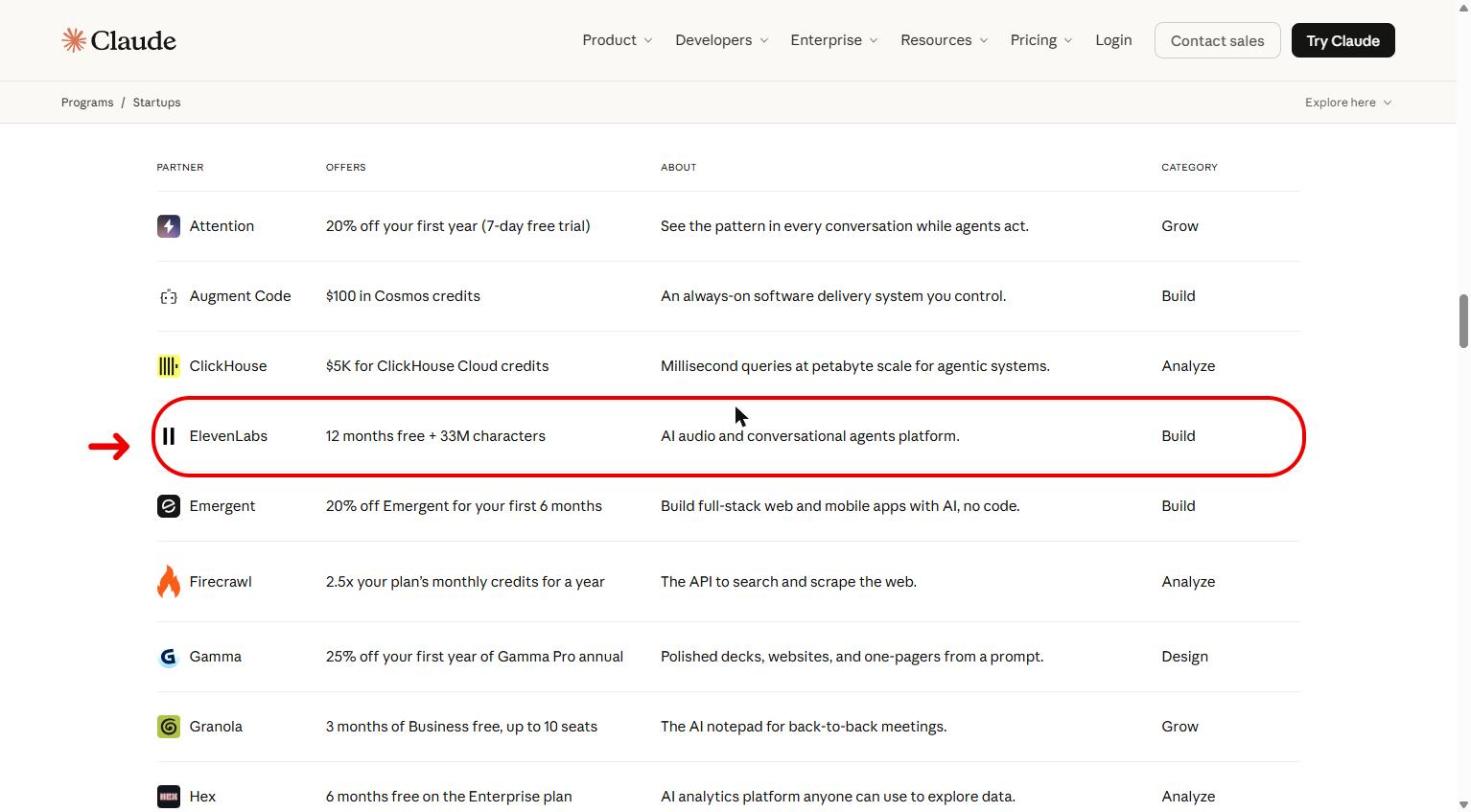The width and height of the screenshot is (1471, 812).
Task: Go to the Programs breadcrumb link
Action: click(87, 102)
